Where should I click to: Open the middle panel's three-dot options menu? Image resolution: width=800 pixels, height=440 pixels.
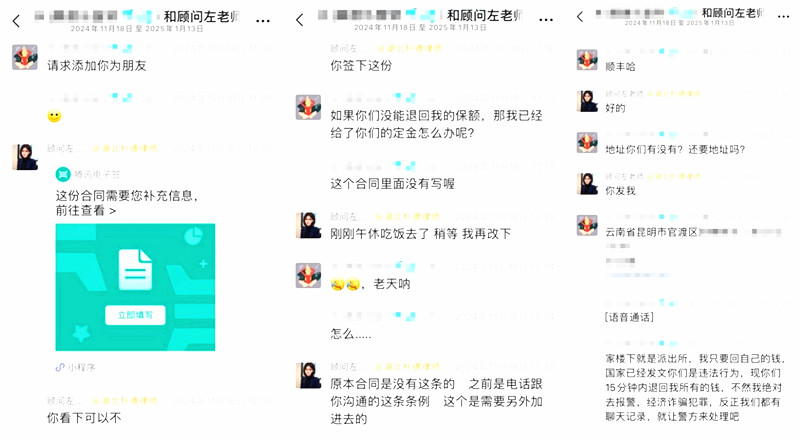tap(546, 20)
